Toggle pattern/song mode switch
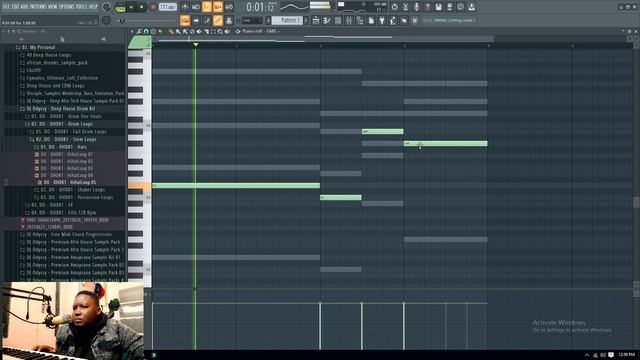This screenshot has height=360, width=640. click(x=120, y=7)
